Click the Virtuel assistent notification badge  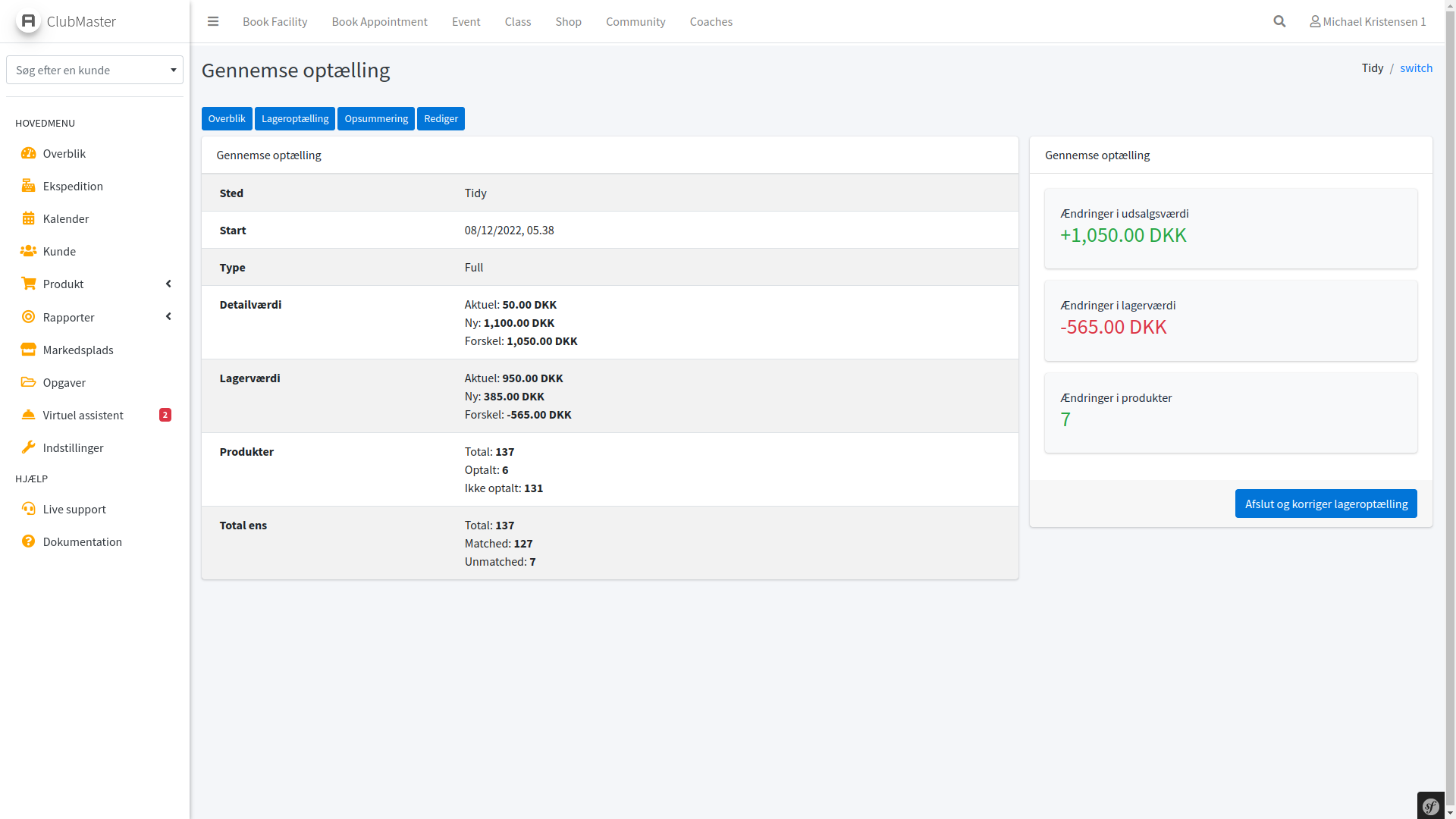(165, 415)
